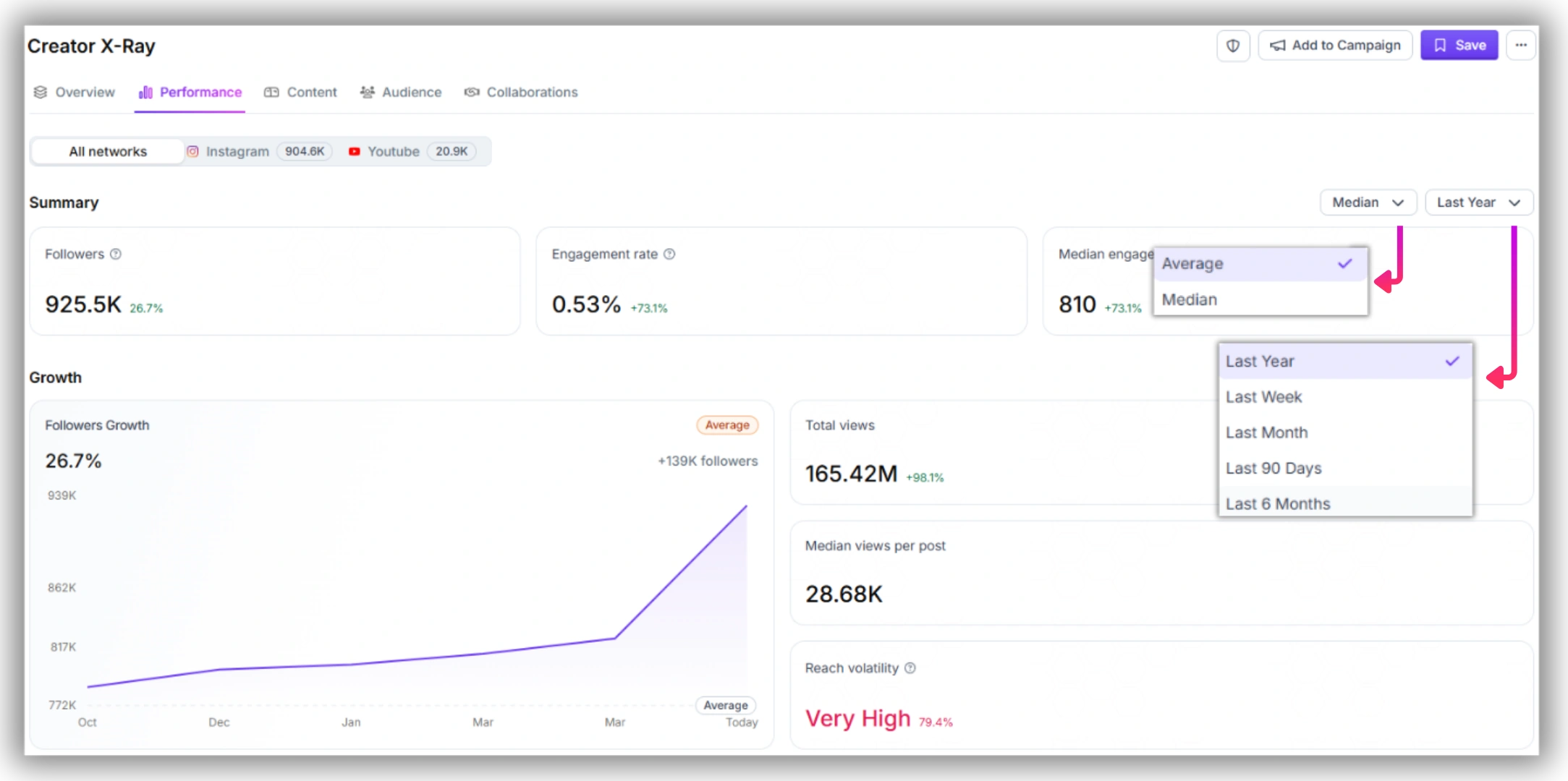Click the Engagement rate info icon
Viewport: 1568px width, 781px height.
(x=669, y=254)
